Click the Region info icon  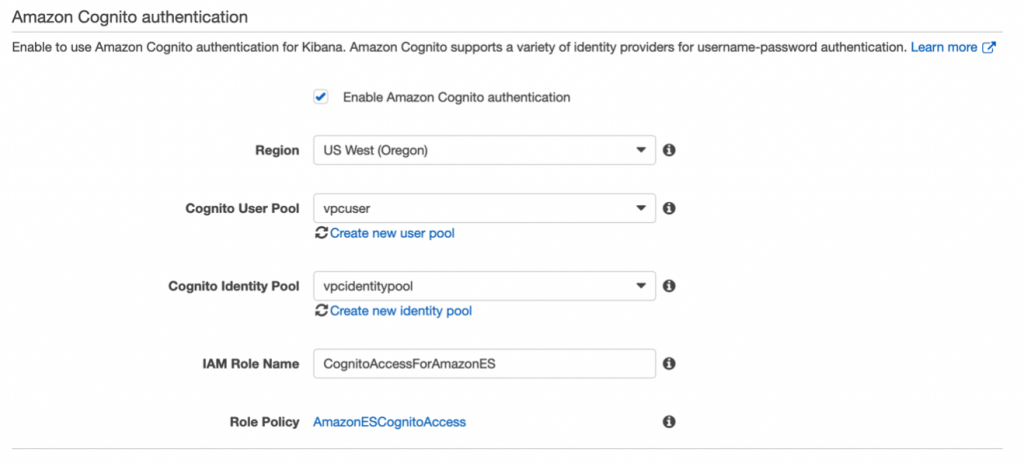[x=669, y=150]
